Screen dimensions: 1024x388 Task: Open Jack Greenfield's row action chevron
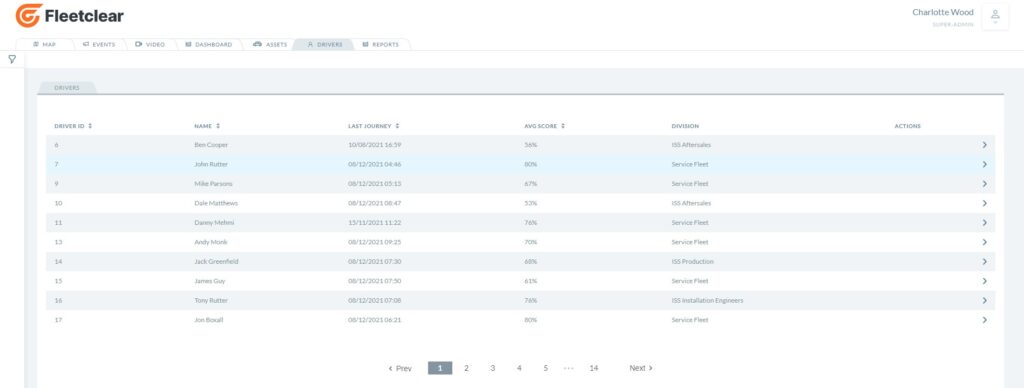984,262
